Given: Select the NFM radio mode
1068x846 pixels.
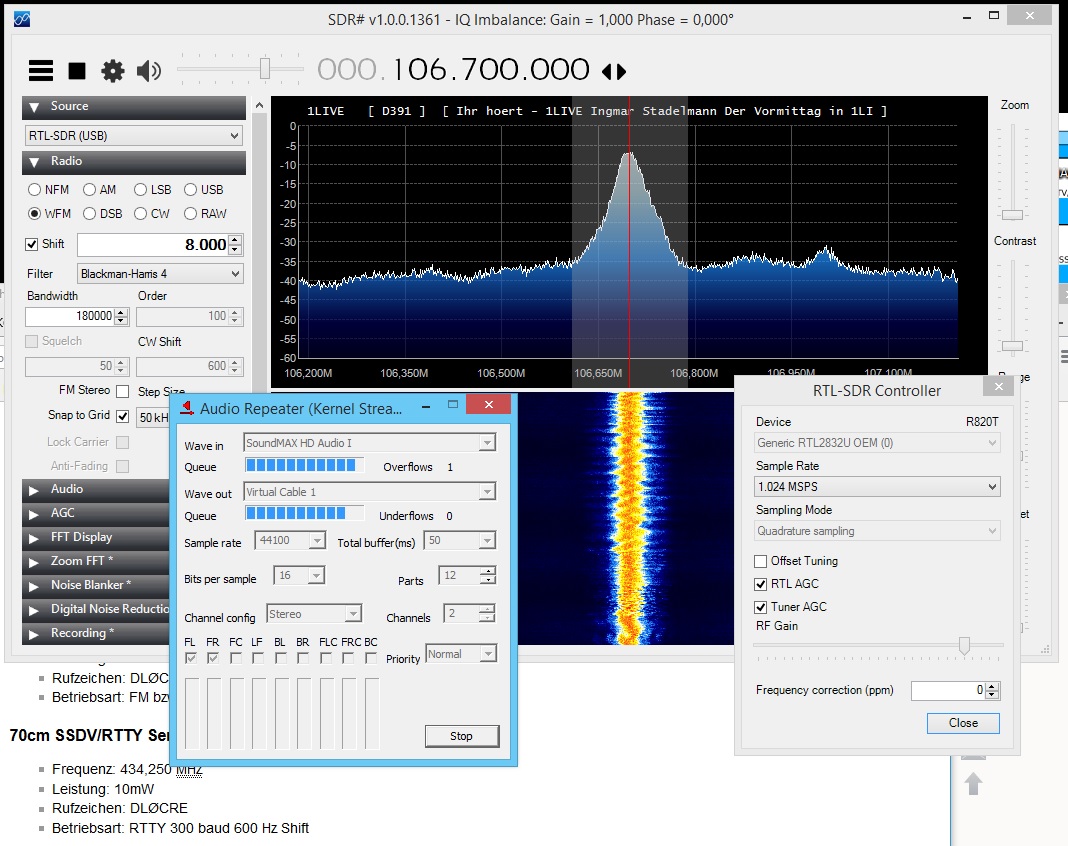Looking at the screenshot, I should tap(35, 189).
